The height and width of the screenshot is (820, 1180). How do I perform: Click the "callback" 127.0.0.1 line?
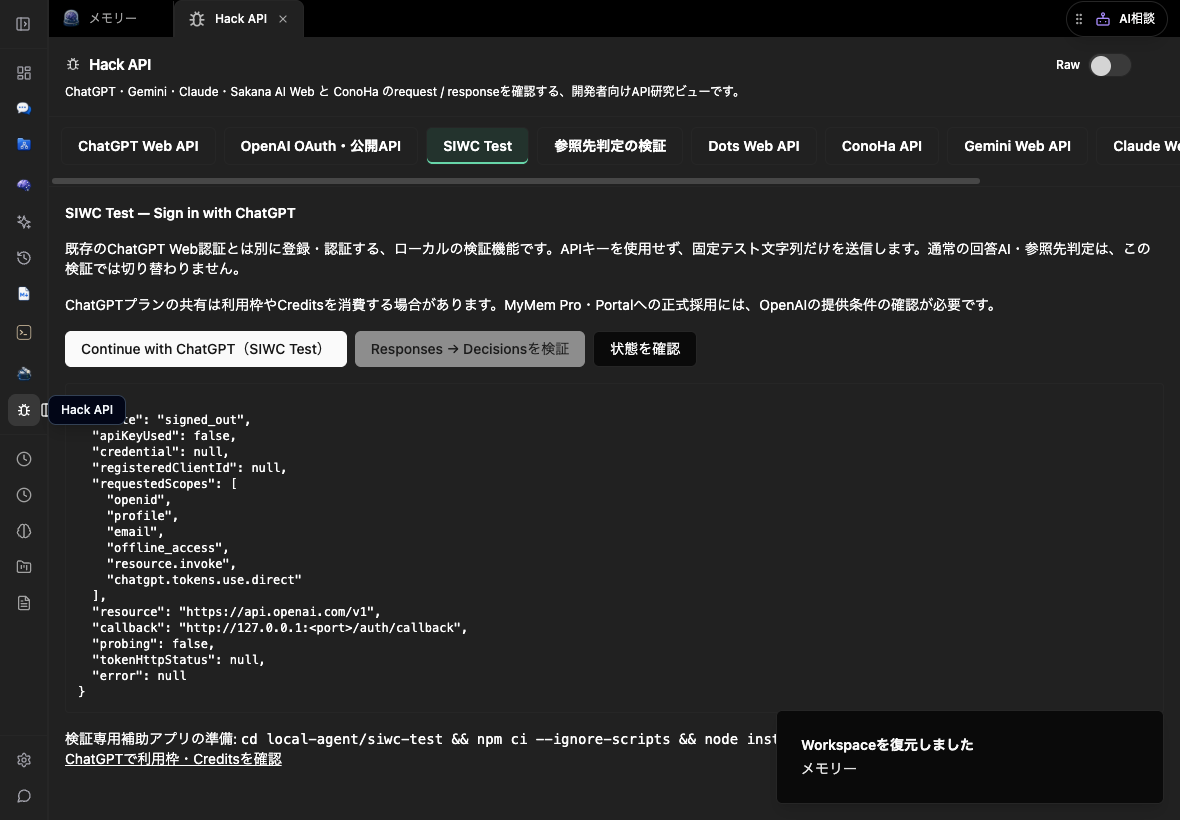pos(279,627)
